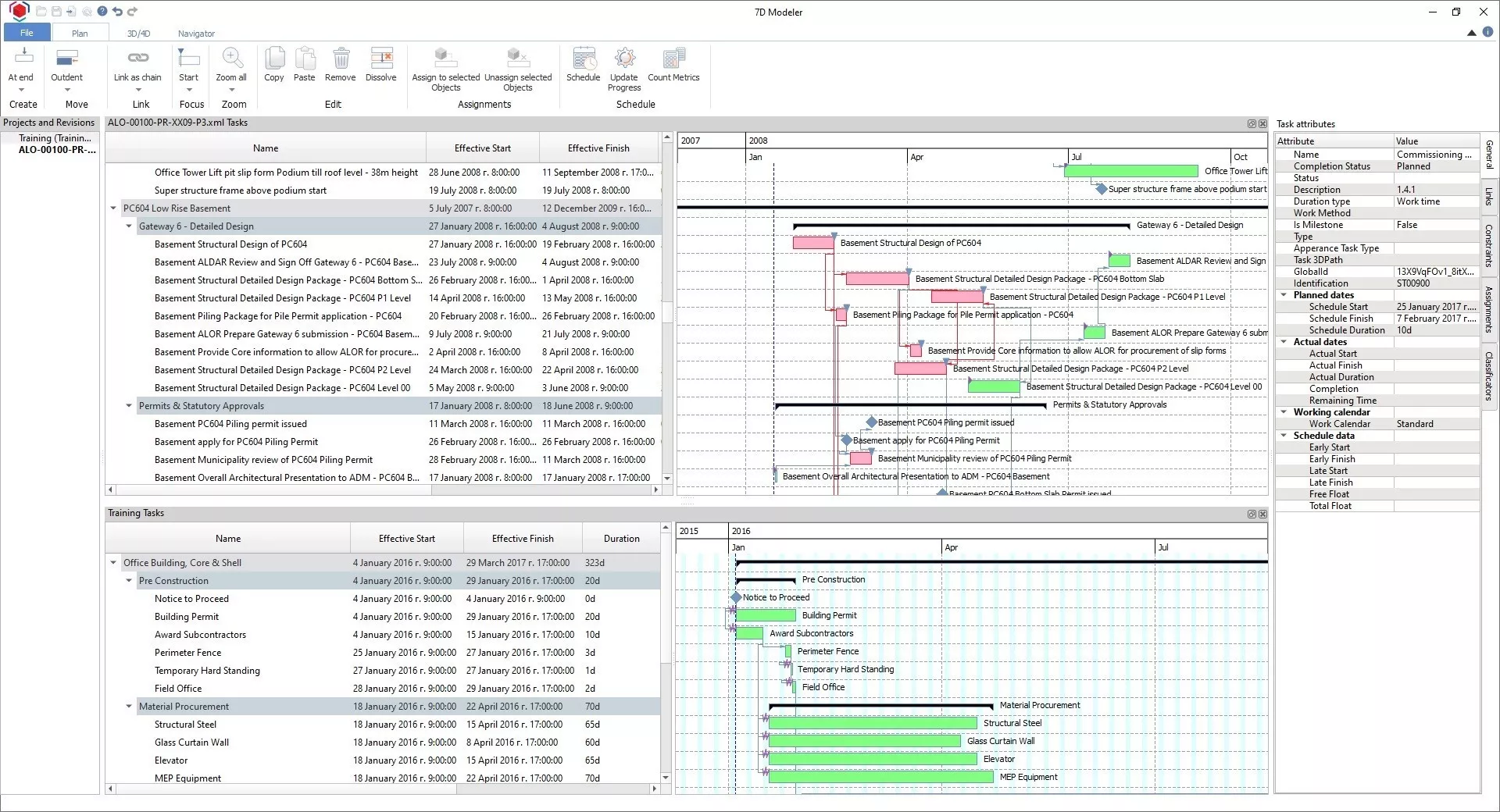The height and width of the screenshot is (812, 1500).
Task: Collapse the Material Procurement task group
Action: pos(130,707)
